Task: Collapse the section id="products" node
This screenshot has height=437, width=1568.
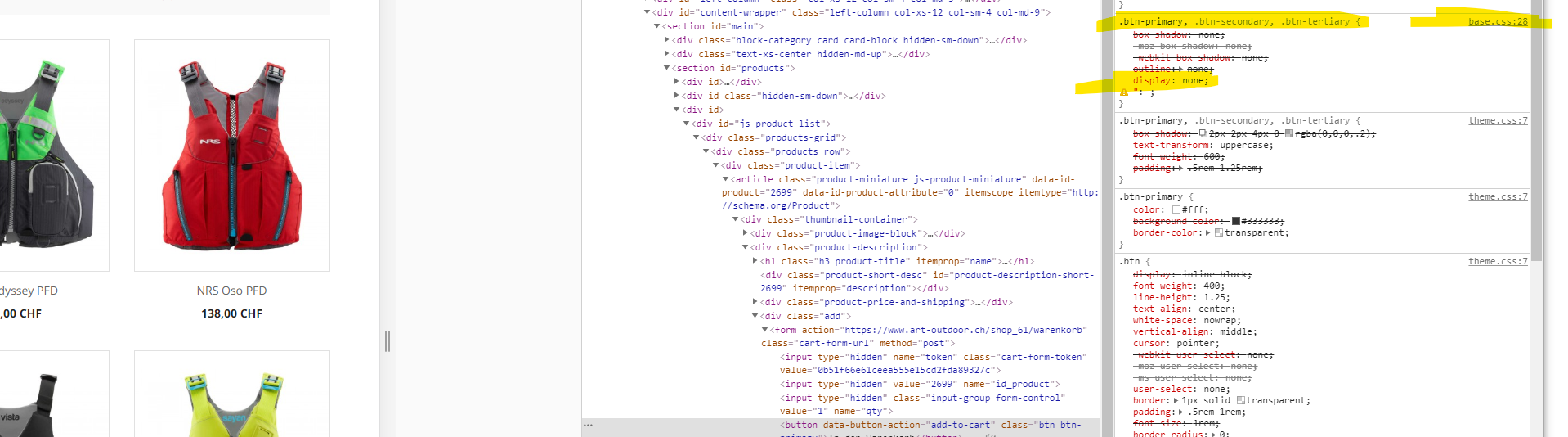Action: (x=667, y=68)
